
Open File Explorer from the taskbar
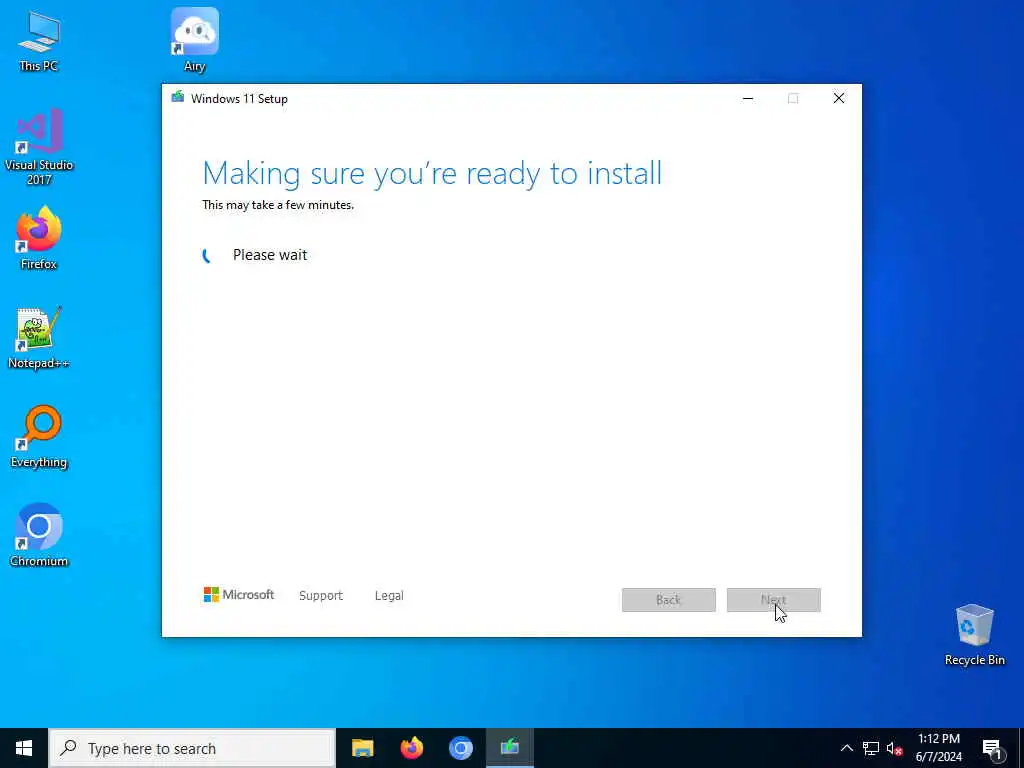(x=362, y=748)
